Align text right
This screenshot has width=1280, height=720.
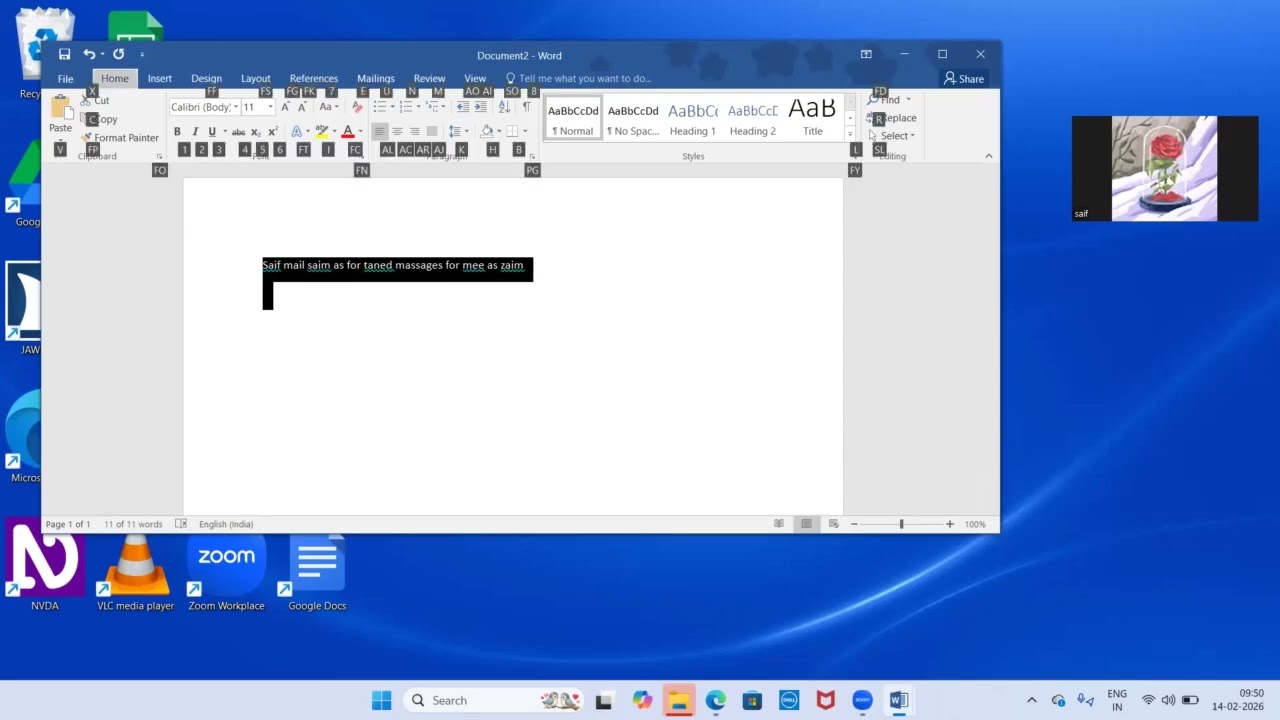point(414,132)
